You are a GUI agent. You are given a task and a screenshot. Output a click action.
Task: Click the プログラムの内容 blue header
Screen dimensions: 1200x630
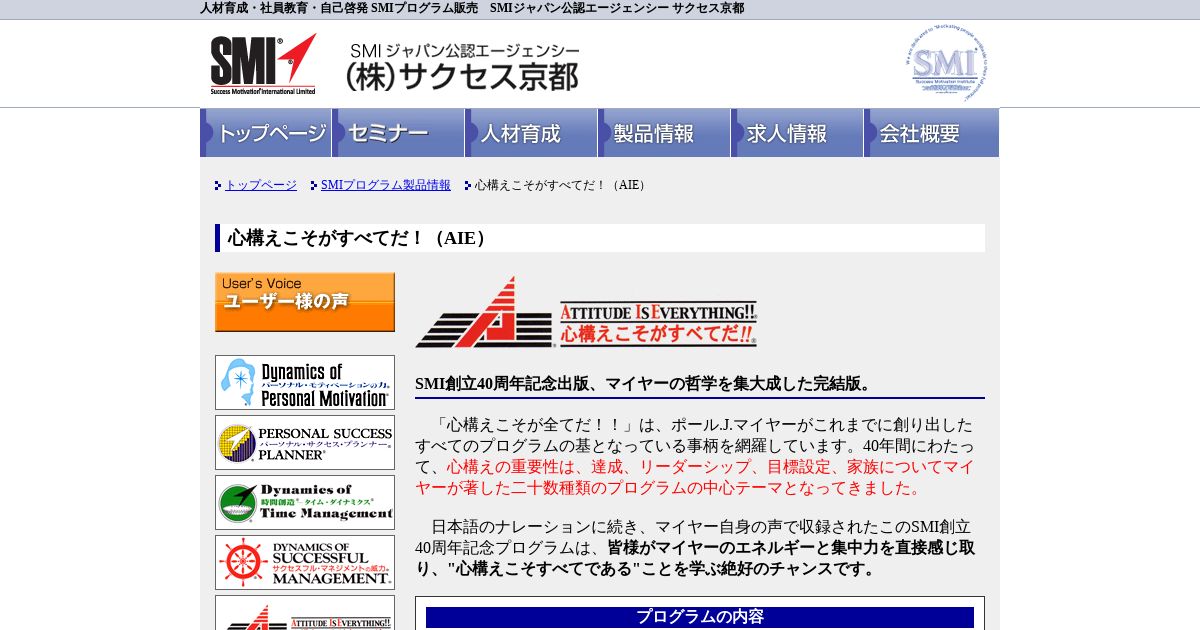coord(700,617)
